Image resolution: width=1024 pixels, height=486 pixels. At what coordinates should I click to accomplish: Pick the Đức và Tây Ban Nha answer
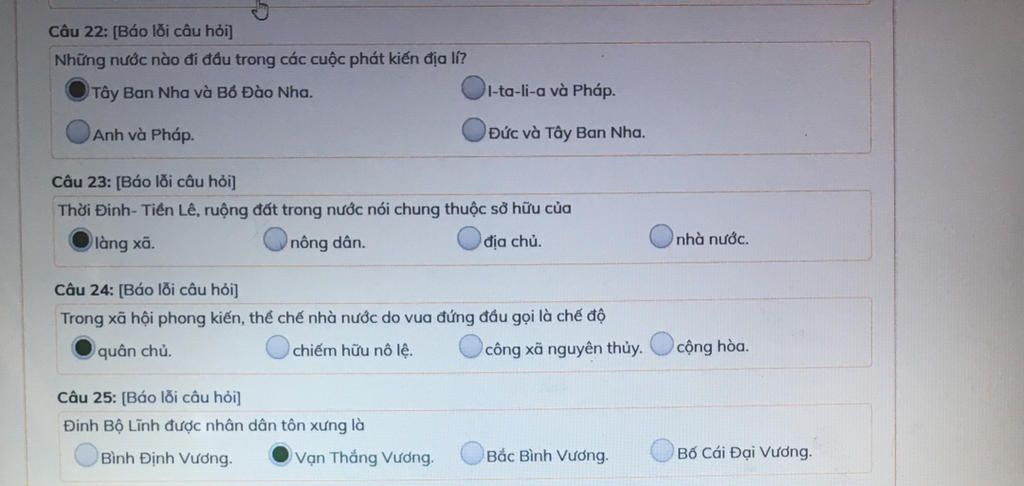coord(474,129)
